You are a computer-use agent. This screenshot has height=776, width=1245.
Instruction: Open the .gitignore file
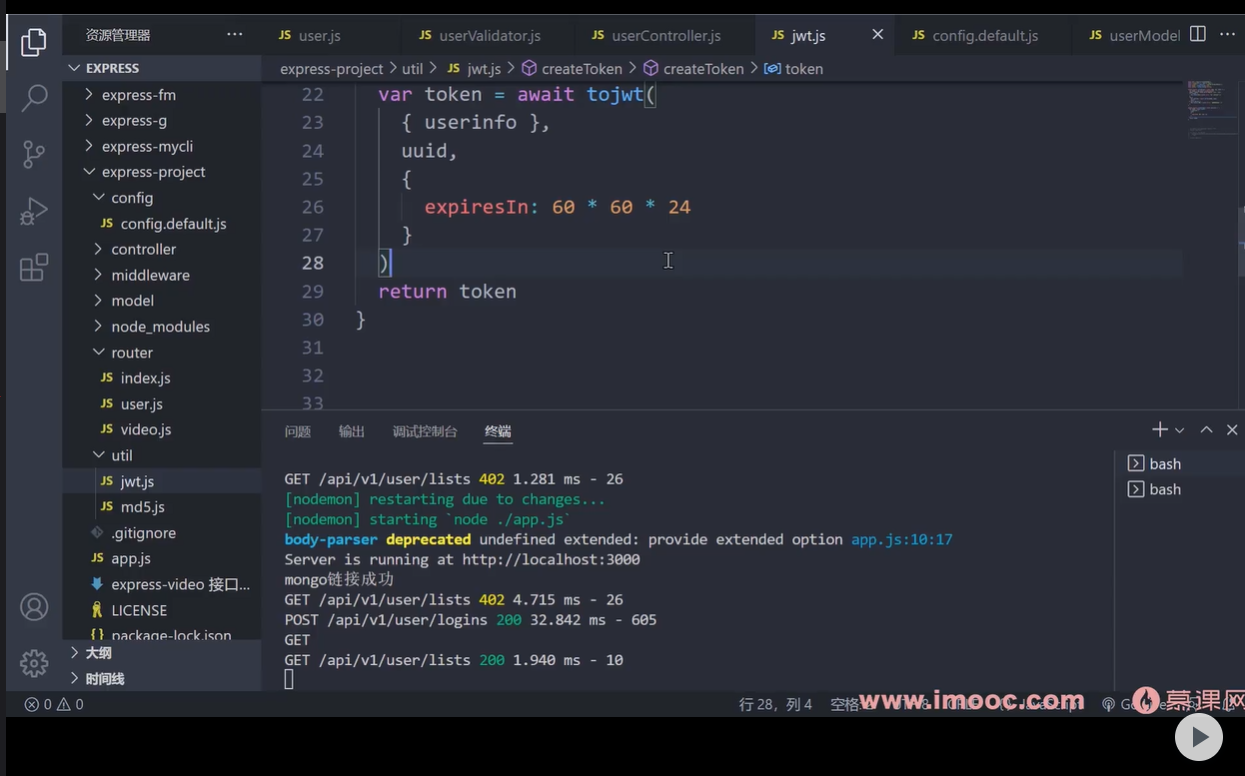click(162, 533)
